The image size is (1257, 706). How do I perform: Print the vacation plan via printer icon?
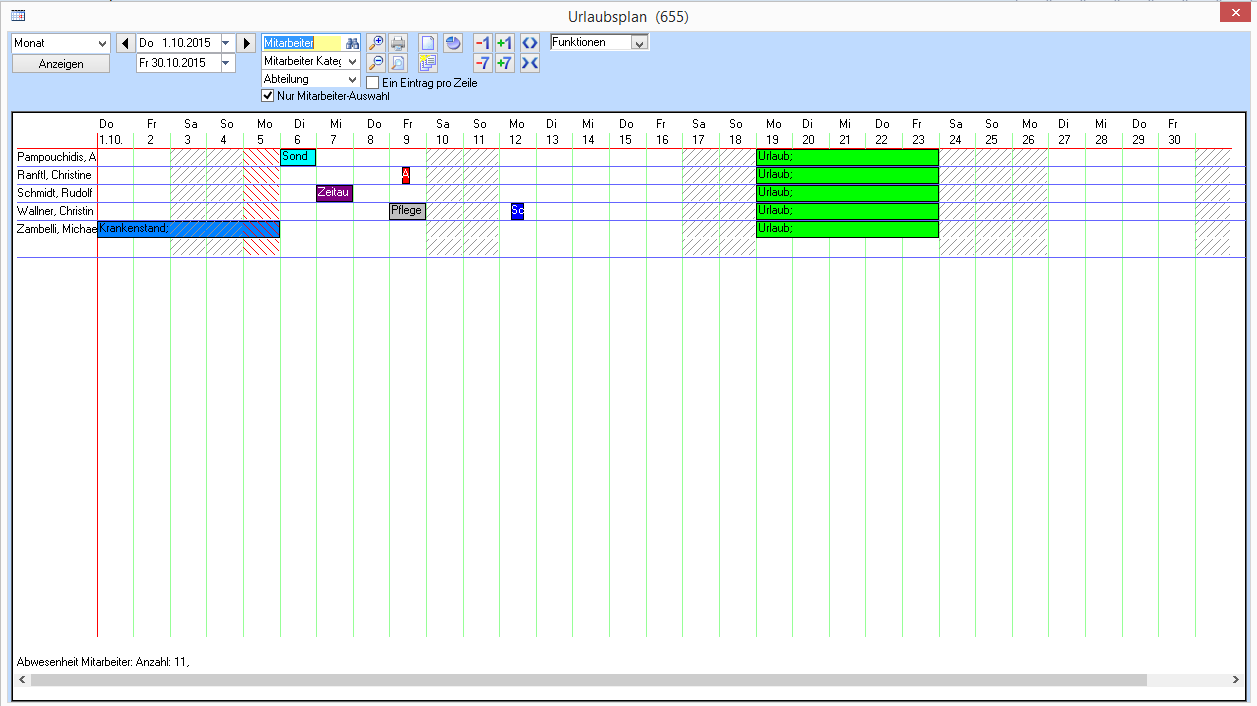[398, 43]
